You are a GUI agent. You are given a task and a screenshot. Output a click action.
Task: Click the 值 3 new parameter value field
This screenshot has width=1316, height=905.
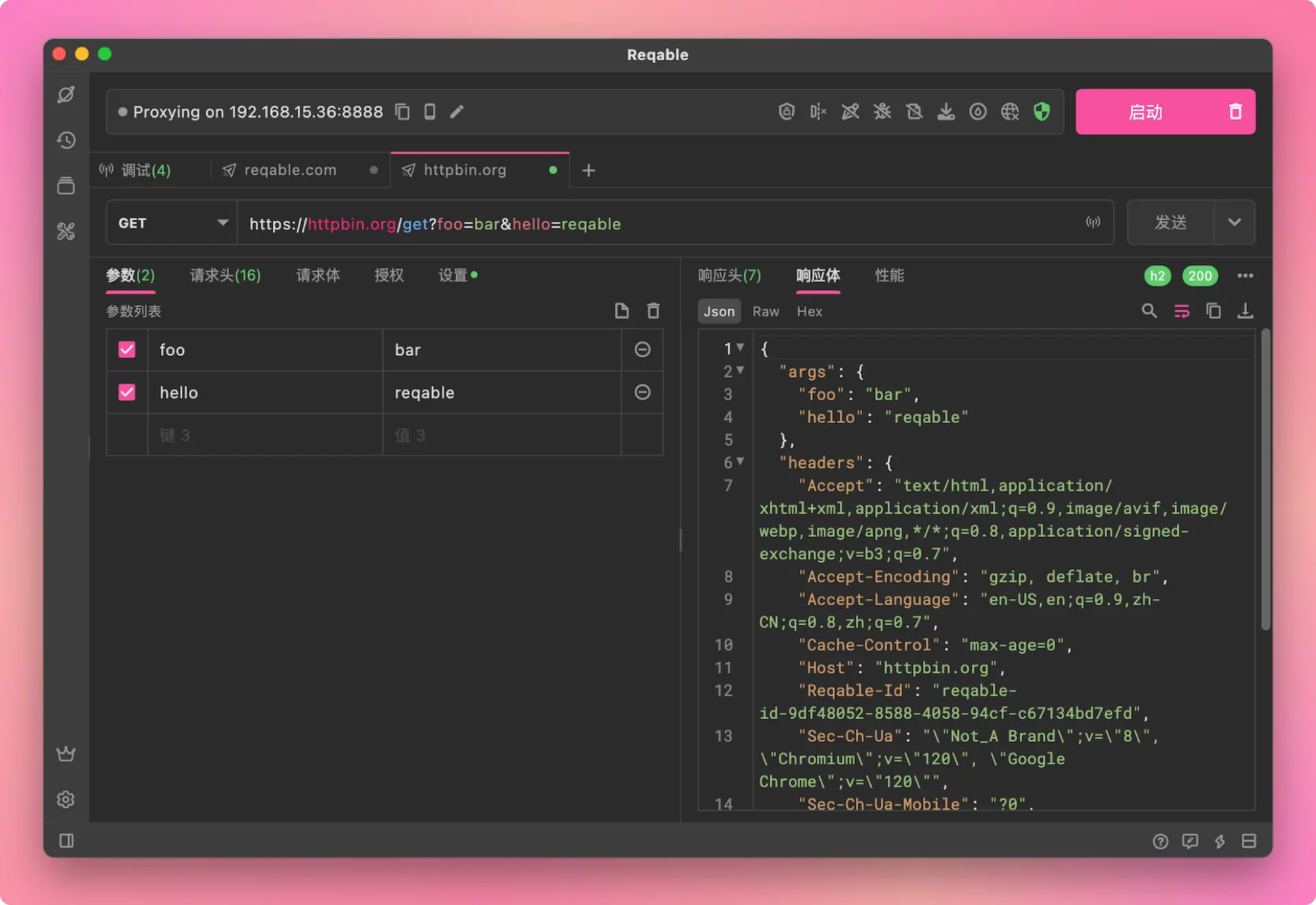tap(502, 435)
